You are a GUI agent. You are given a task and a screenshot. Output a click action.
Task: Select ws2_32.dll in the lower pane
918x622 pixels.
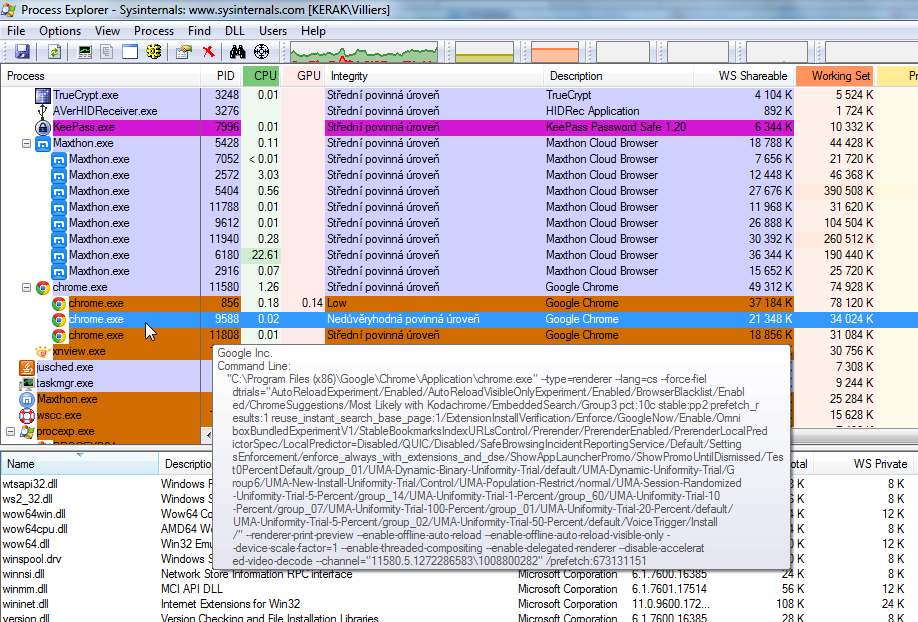[28, 499]
